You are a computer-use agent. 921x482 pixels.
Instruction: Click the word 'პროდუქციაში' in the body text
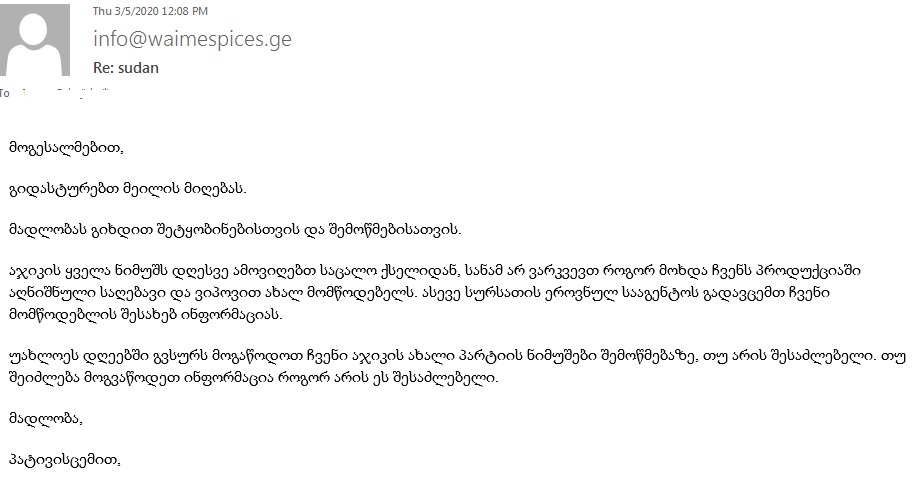[x=816, y=271]
